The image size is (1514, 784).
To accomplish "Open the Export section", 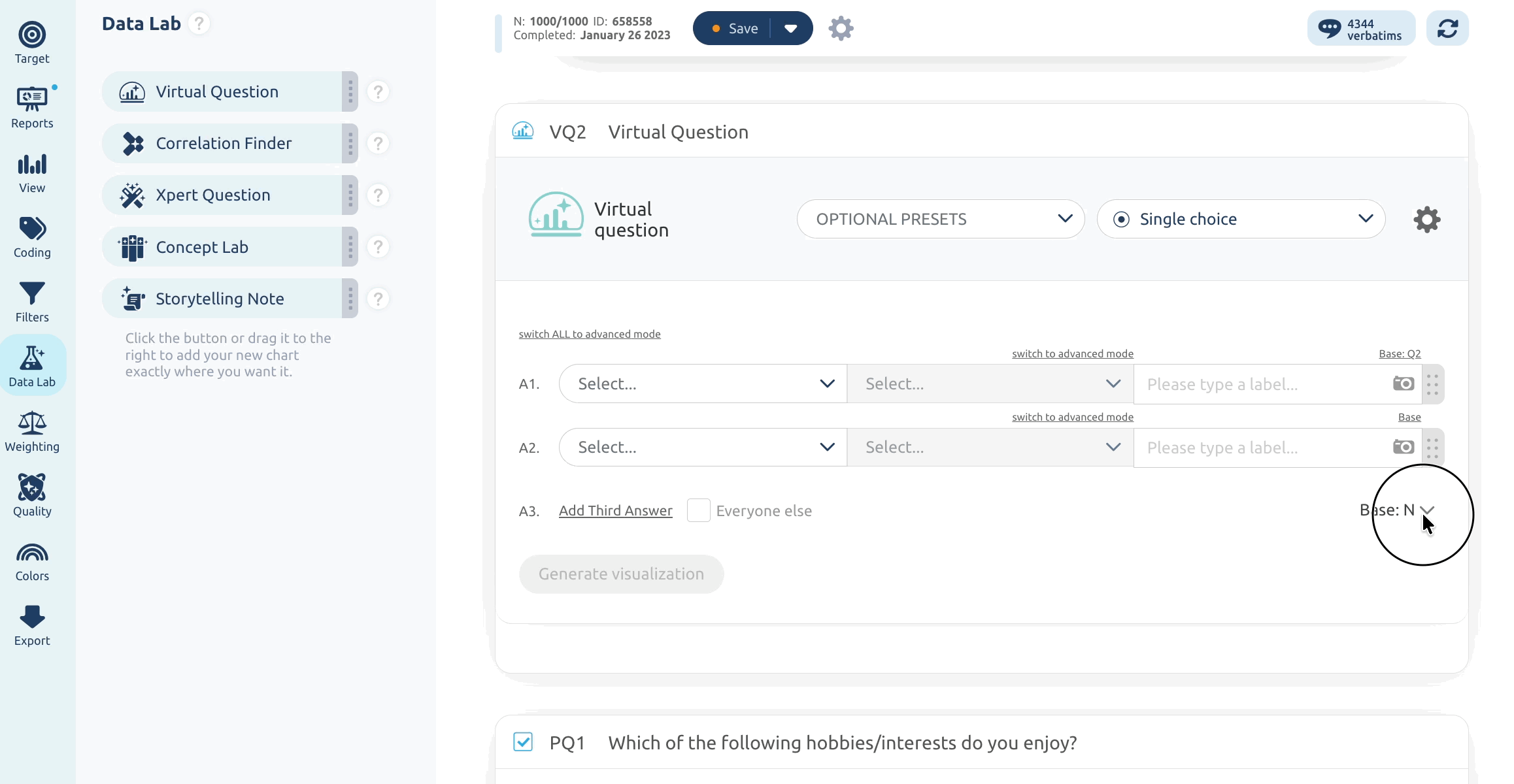I will [32, 625].
